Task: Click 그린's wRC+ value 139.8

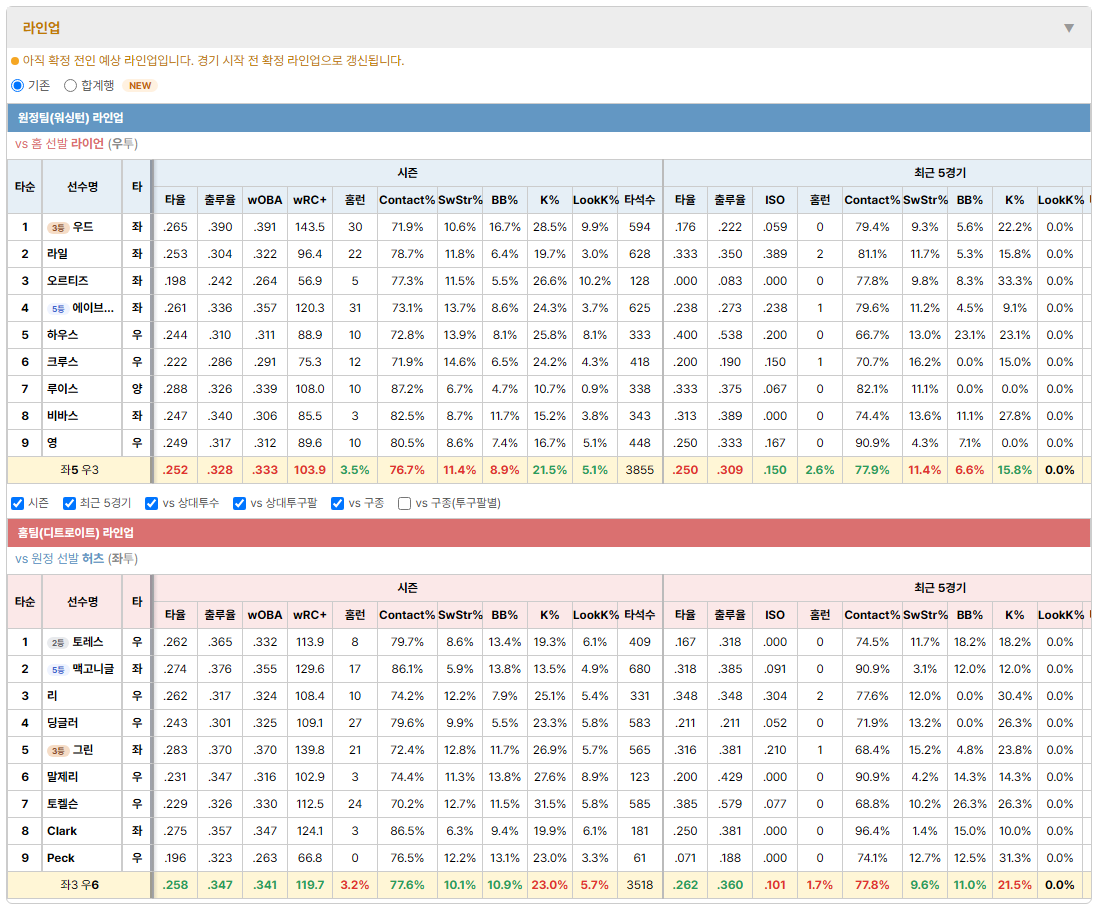Action: click(310, 750)
